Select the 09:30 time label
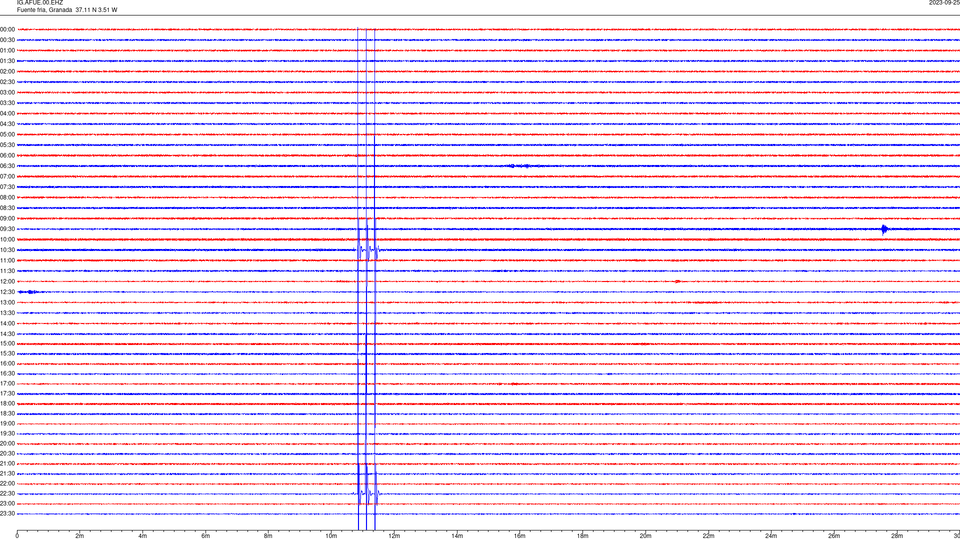The image size is (960, 540). click(x=7, y=229)
